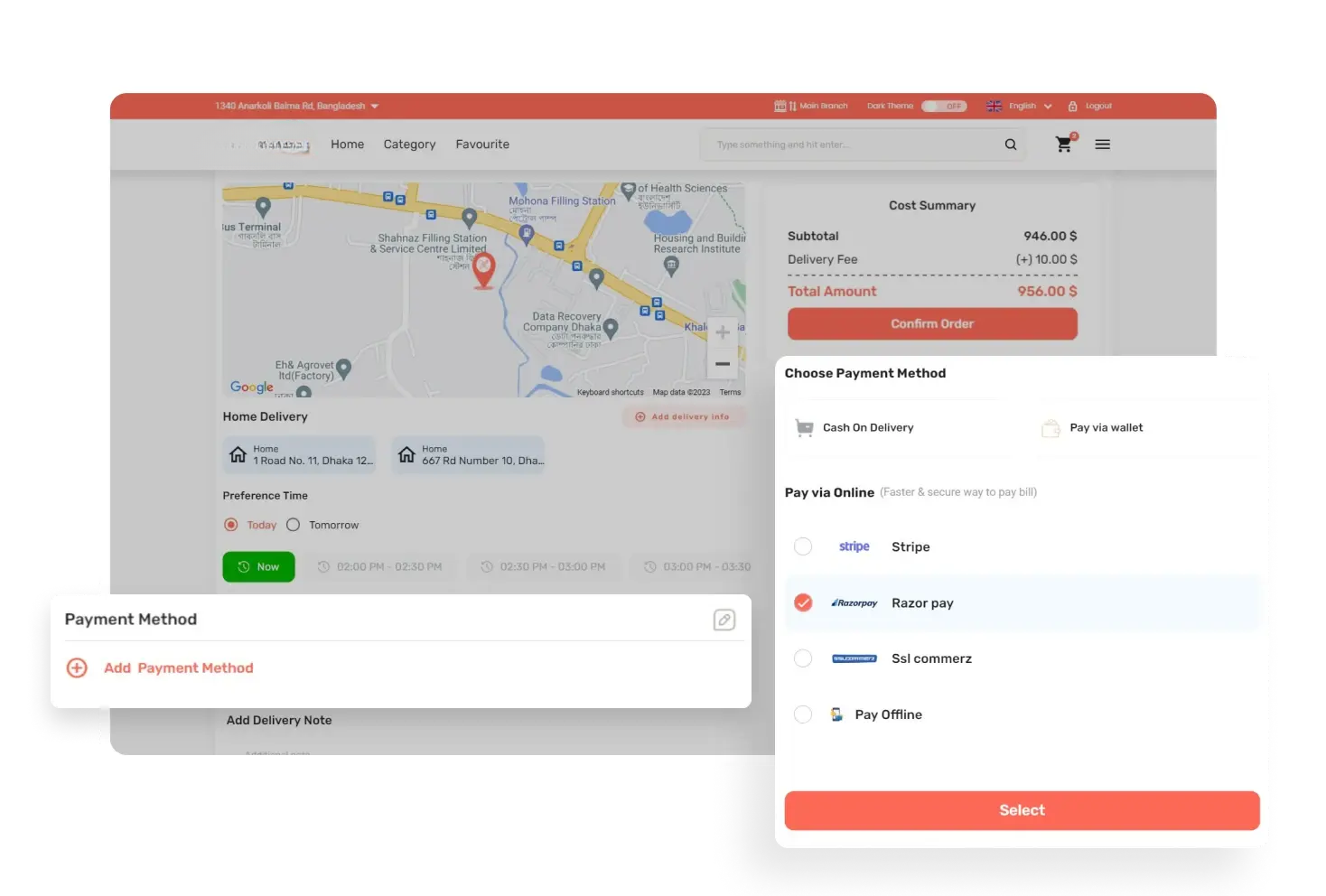This screenshot has height=896, width=1326.
Task: Toggle the Dark Theme switch
Action: pos(944,107)
